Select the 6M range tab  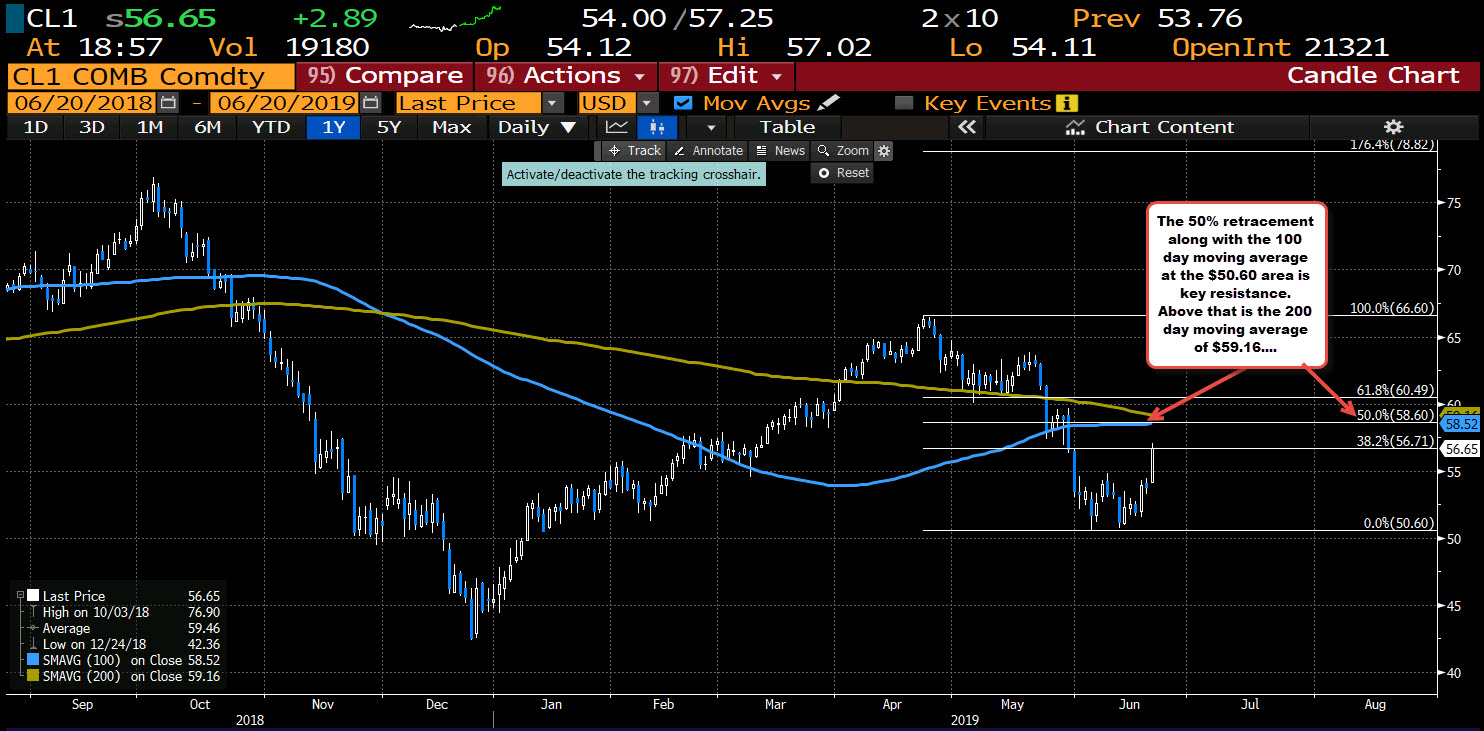[207, 127]
